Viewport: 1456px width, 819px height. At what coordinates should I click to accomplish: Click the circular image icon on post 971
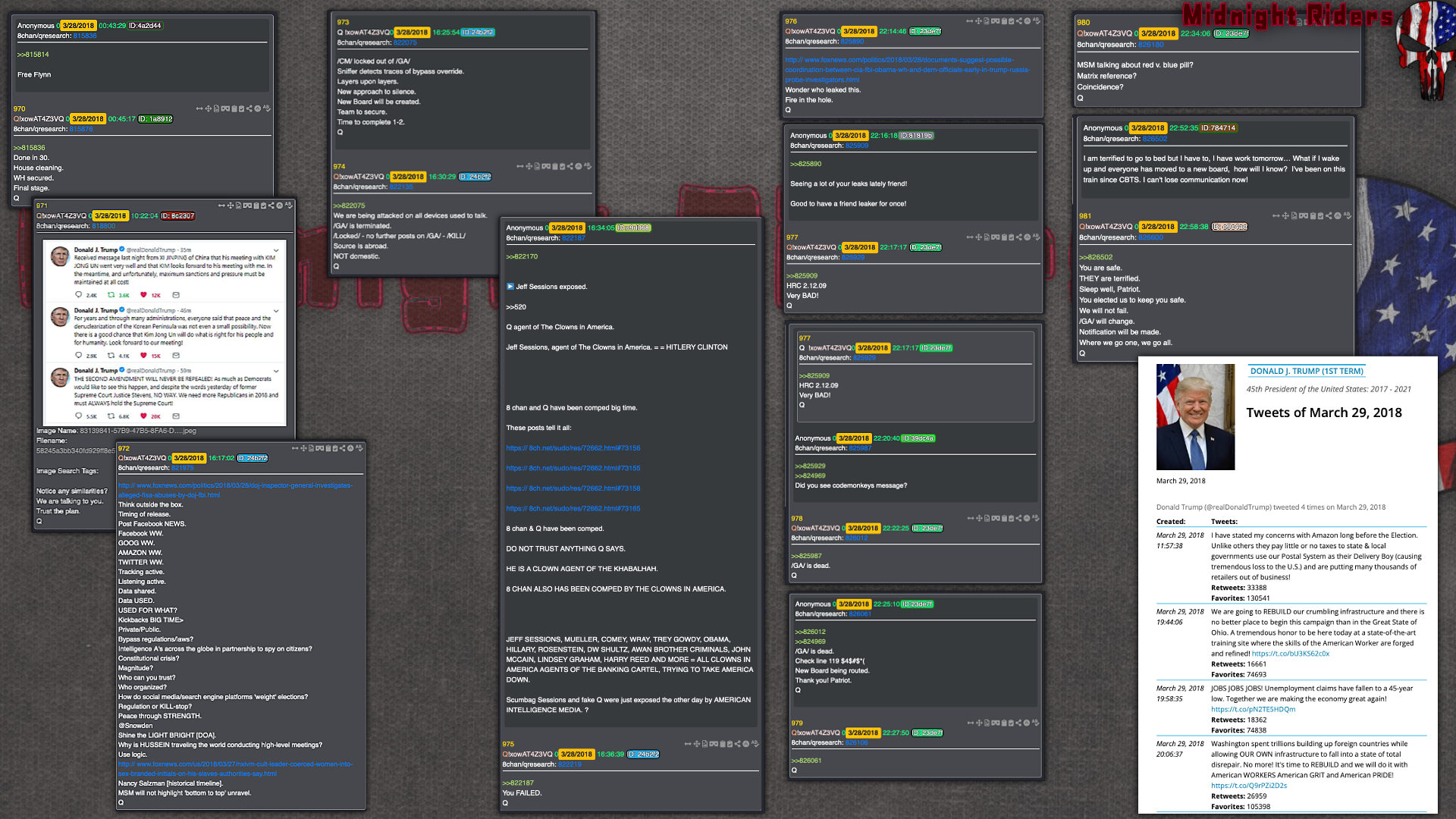(x=279, y=206)
